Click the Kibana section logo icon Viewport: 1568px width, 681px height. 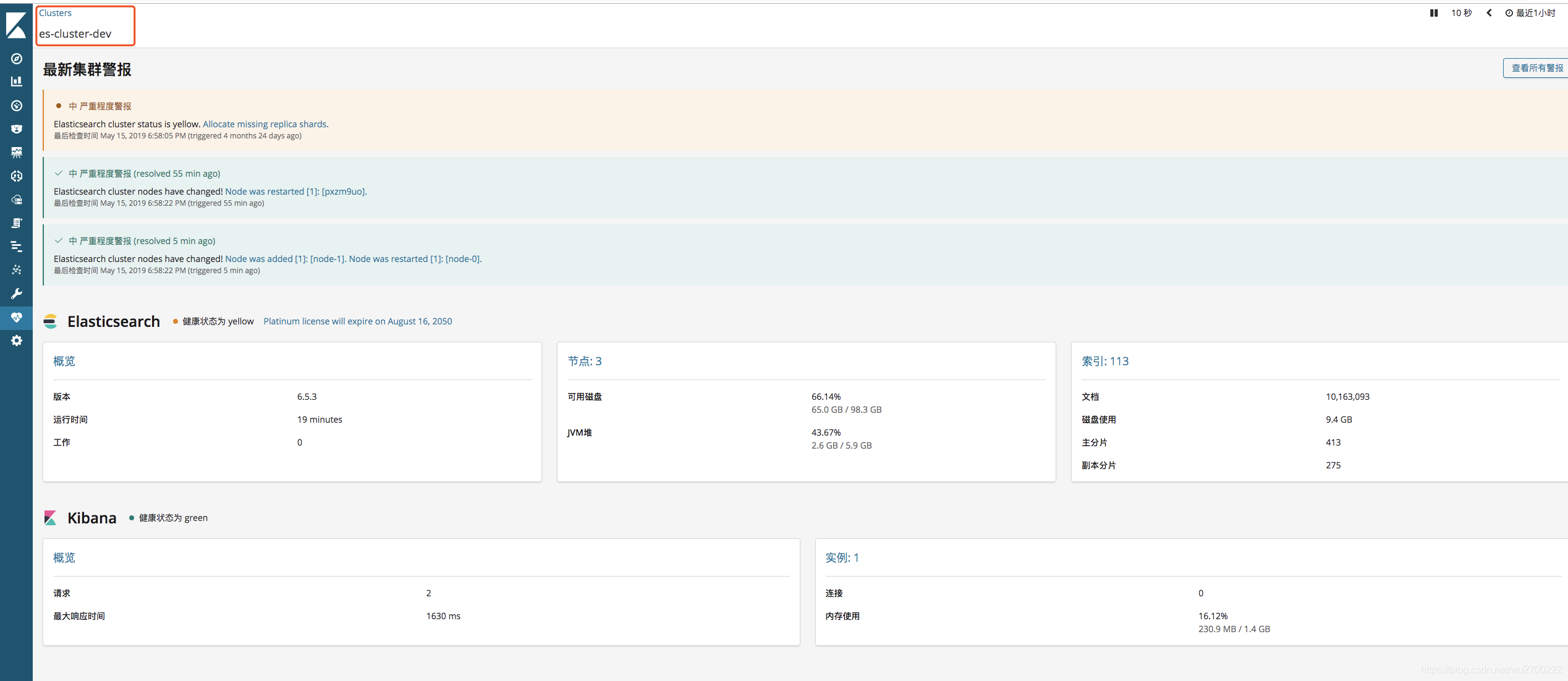(51, 518)
